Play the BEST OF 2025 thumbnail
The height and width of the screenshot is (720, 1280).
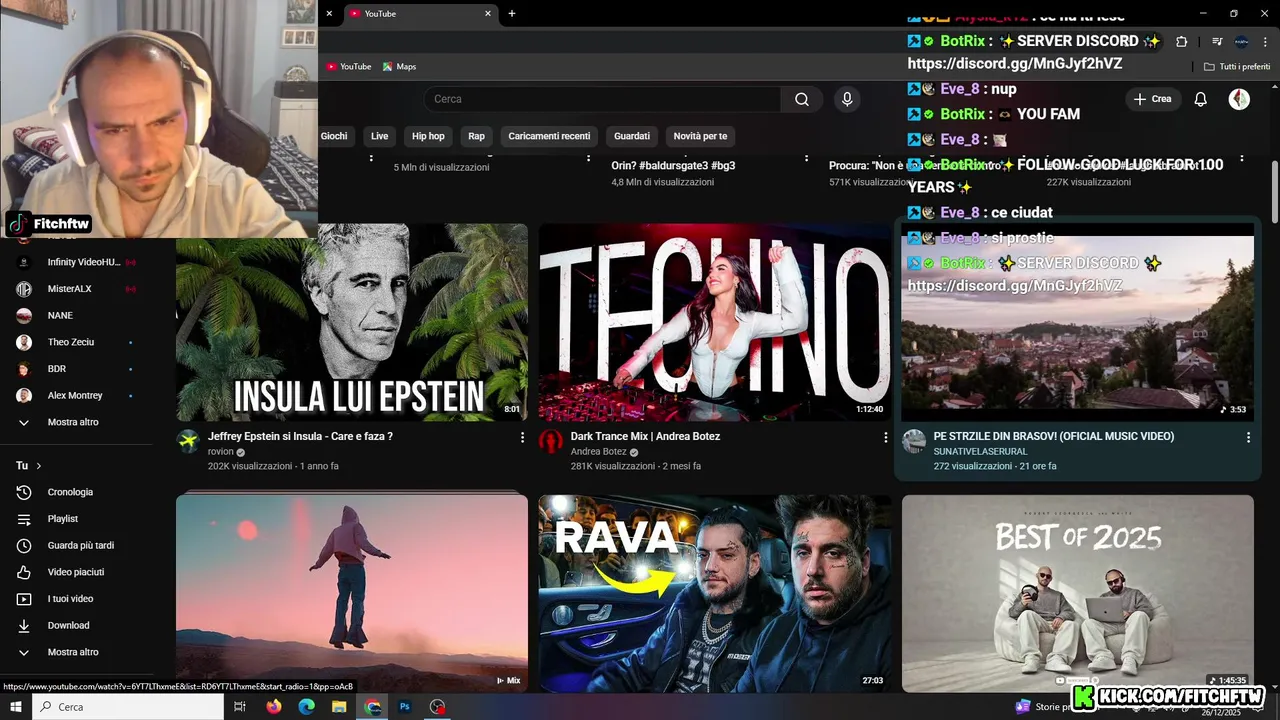tap(1078, 593)
